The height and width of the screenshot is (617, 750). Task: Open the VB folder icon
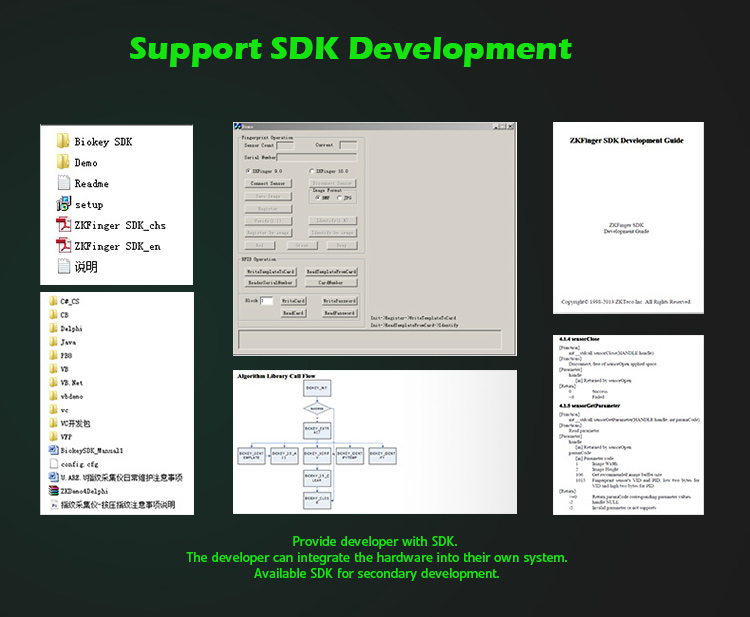(x=54, y=368)
